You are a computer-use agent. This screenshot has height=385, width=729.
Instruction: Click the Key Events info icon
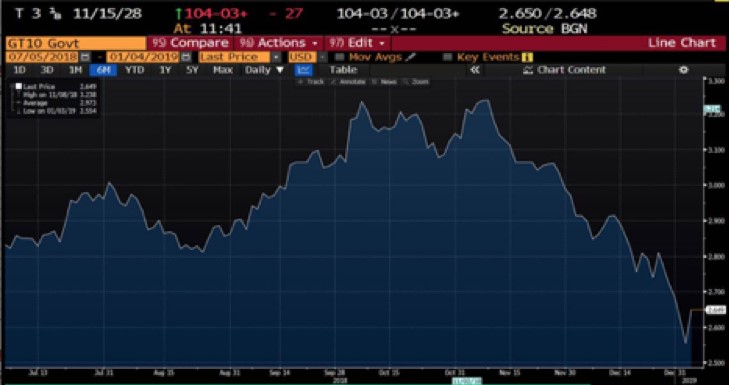(527, 57)
